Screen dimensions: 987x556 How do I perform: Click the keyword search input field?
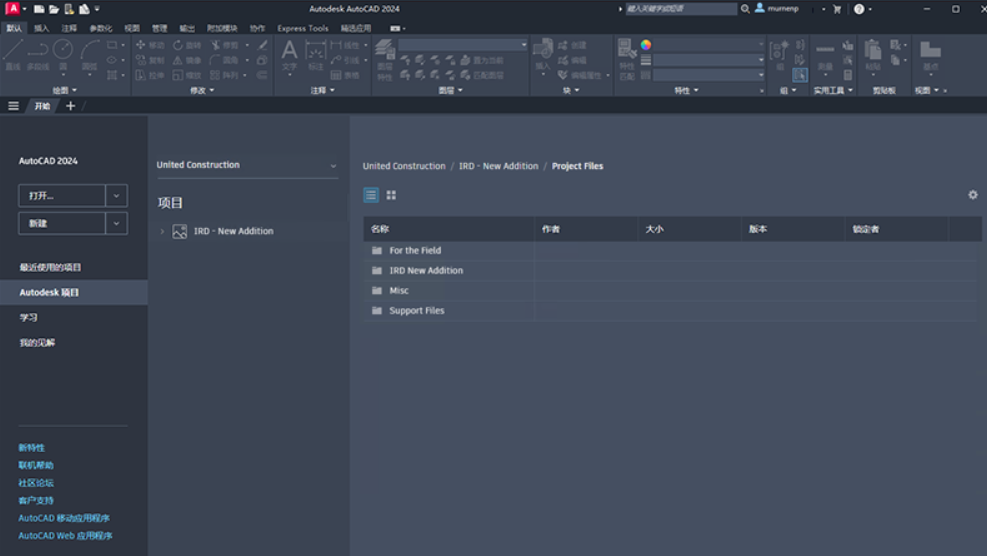pyautogui.click(x=680, y=9)
